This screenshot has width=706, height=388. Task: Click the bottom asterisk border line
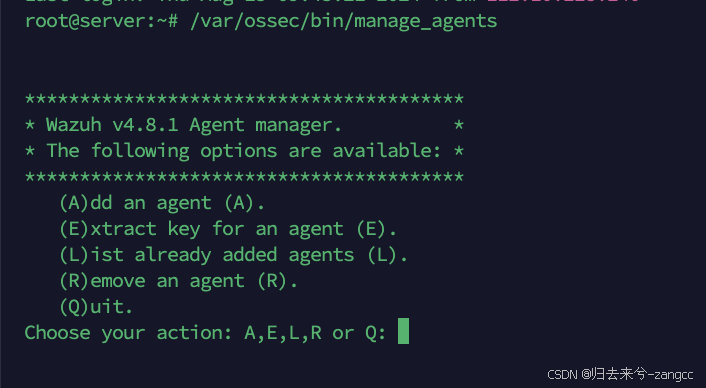[x=244, y=177]
